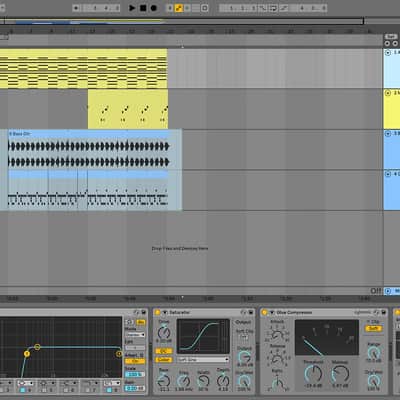400x400 pixels.
Task: Fold the Saturator device with triangle
Action: click(x=165, y=313)
